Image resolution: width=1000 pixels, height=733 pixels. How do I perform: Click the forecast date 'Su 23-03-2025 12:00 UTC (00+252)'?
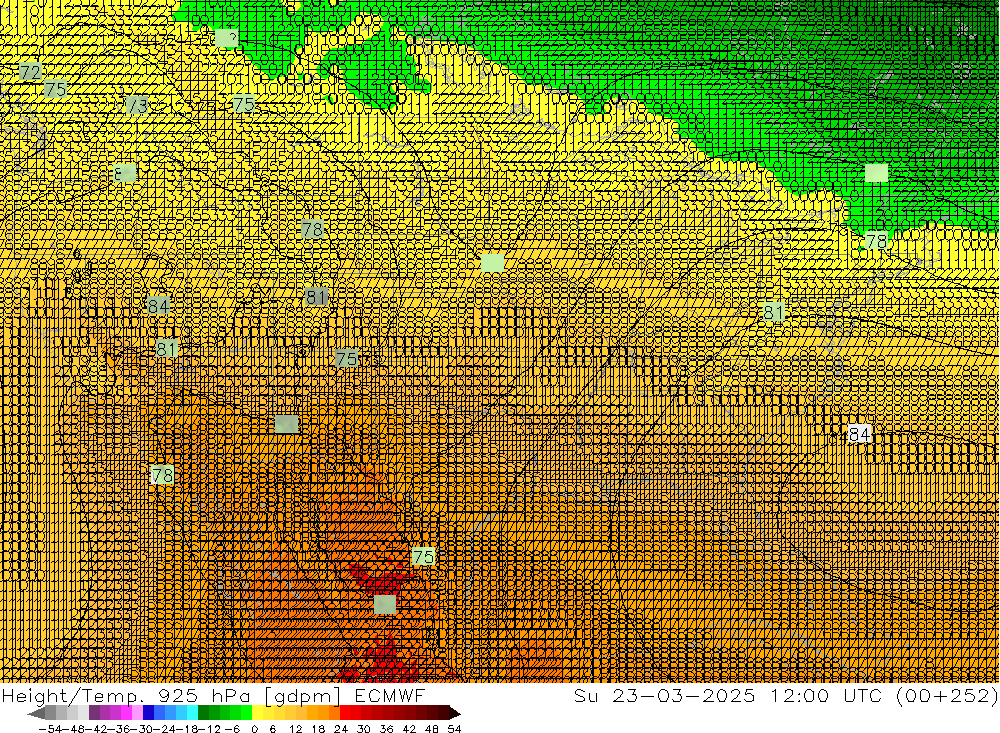(786, 695)
